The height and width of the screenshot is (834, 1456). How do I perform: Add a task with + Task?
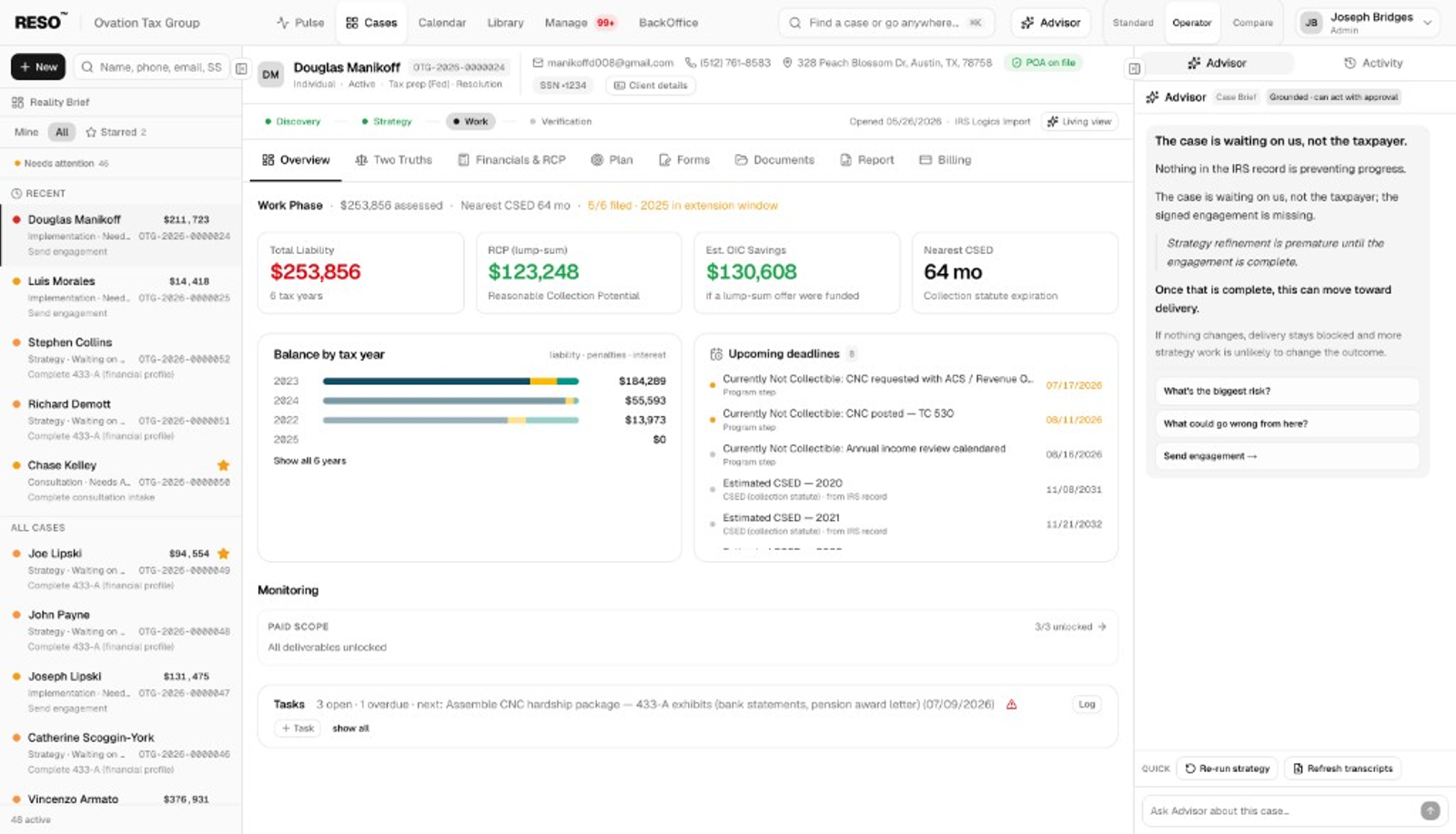298,728
